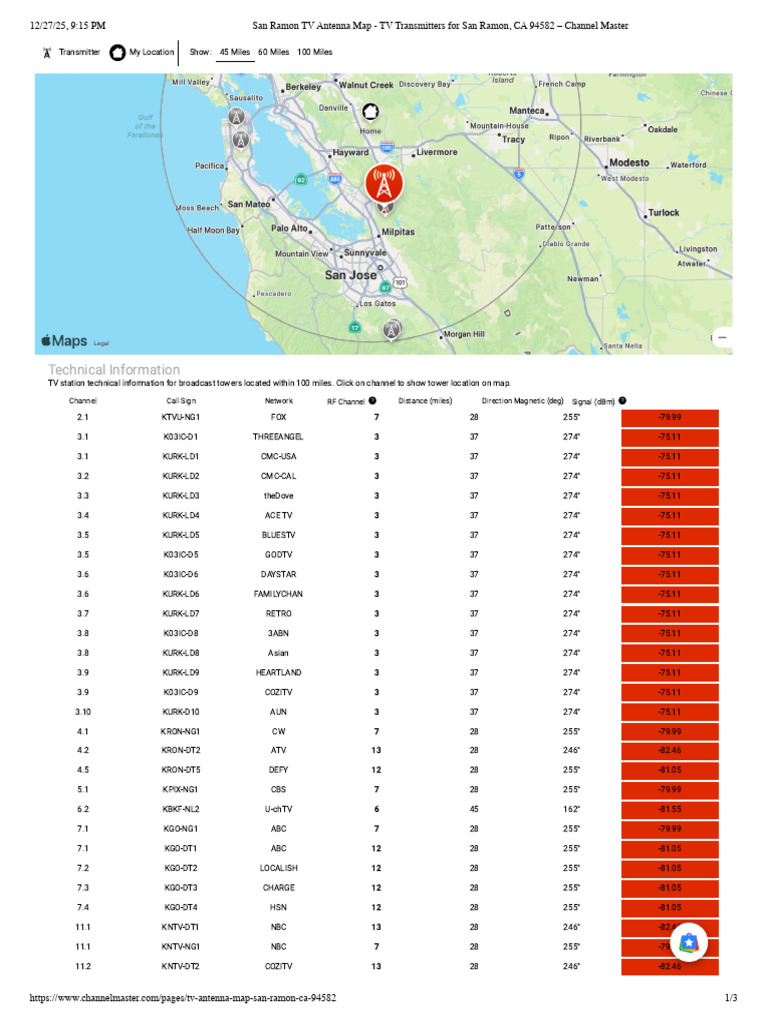Viewport: 768px width, 1024px height.
Task: Click channel 6.2 to show tower location
Action: 83,809
